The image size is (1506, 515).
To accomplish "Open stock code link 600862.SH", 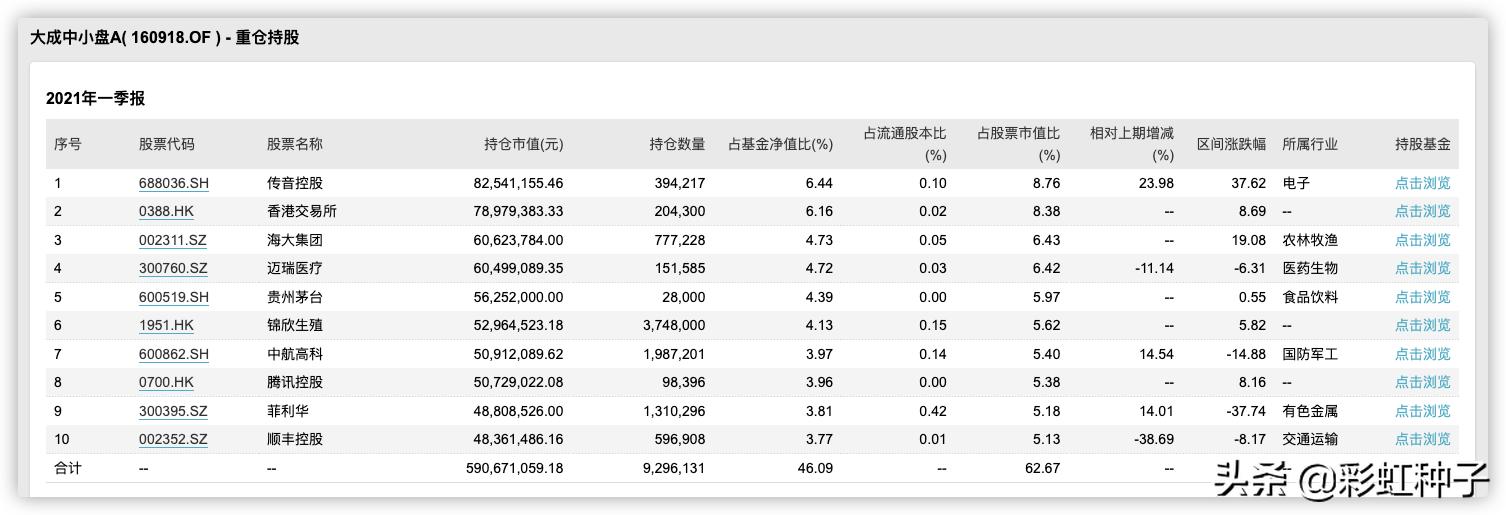I will (x=174, y=354).
